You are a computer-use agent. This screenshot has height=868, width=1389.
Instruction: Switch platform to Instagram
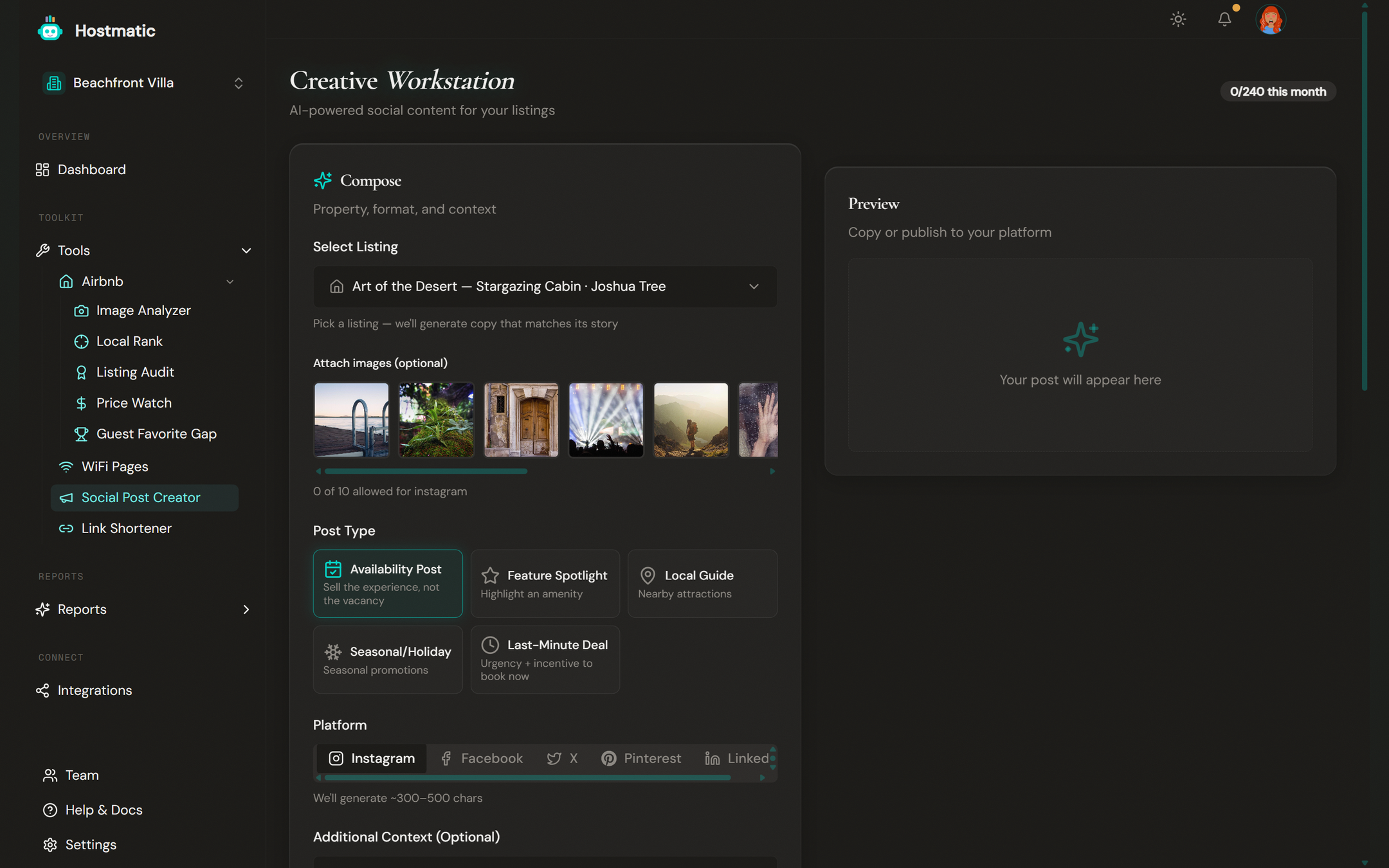[372, 759]
